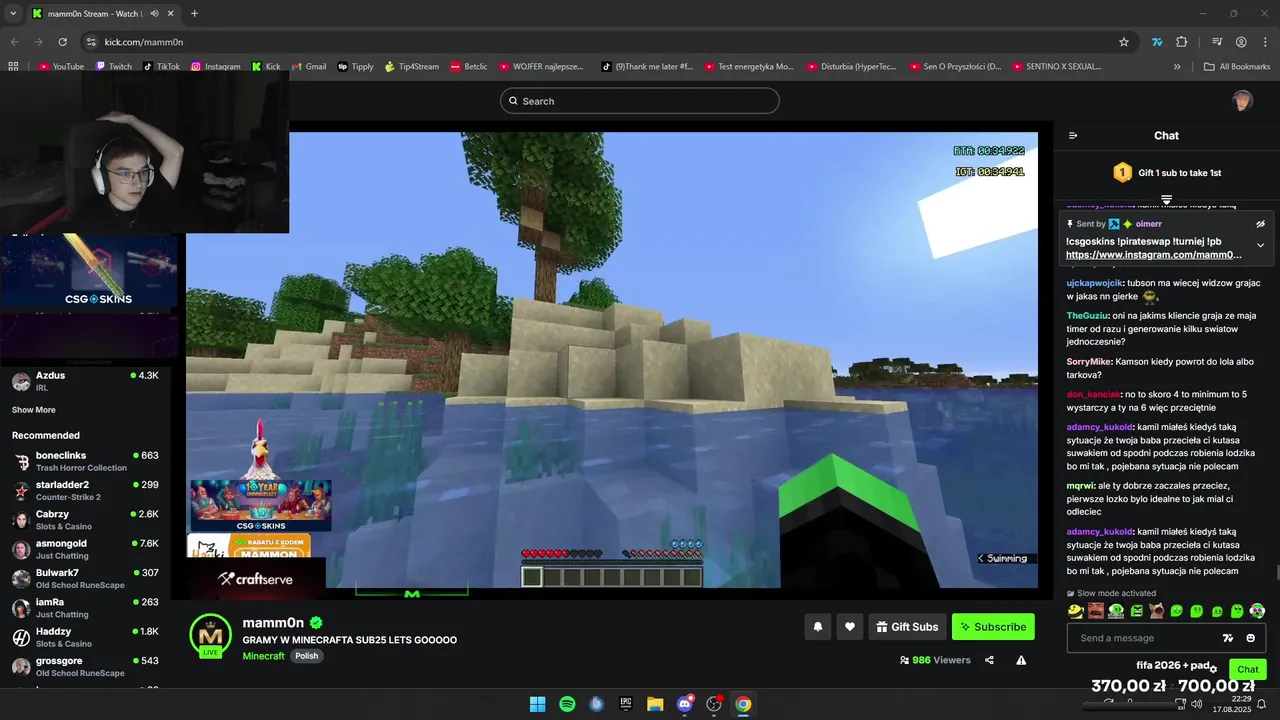
Task: Expand Show More followed channels
Action: [x=34, y=410]
